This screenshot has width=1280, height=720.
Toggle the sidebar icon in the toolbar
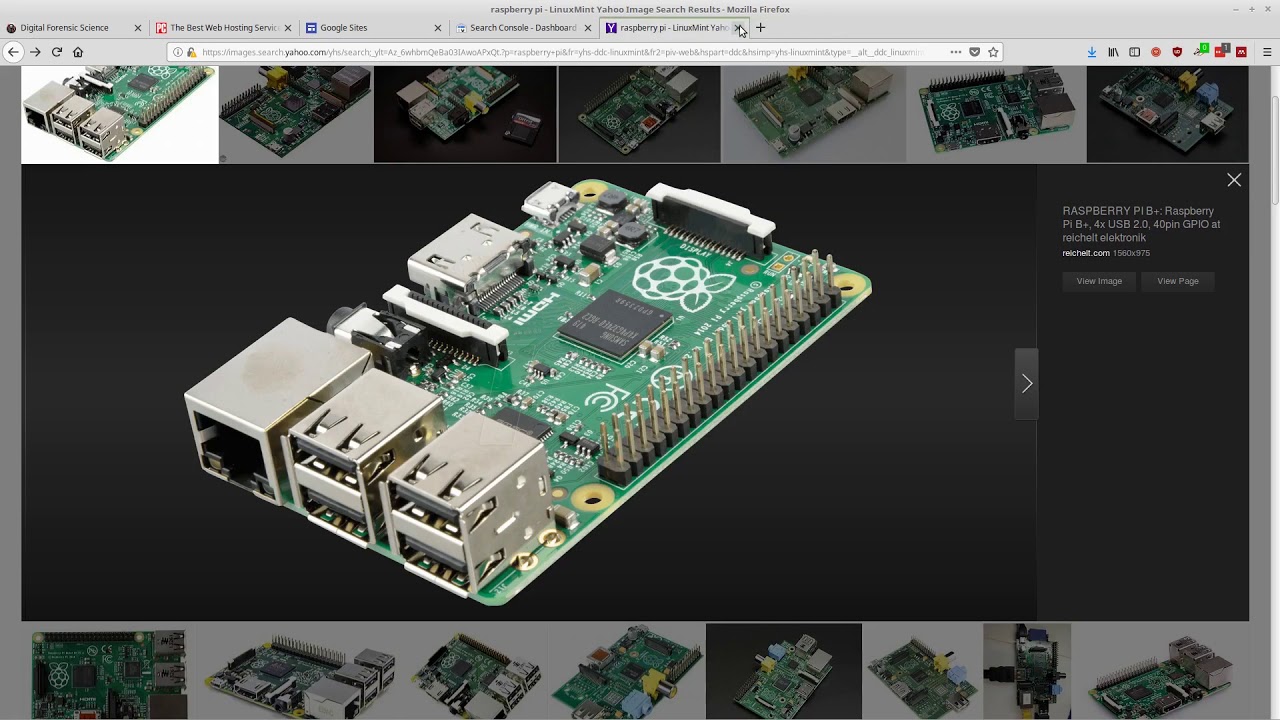click(x=1134, y=52)
